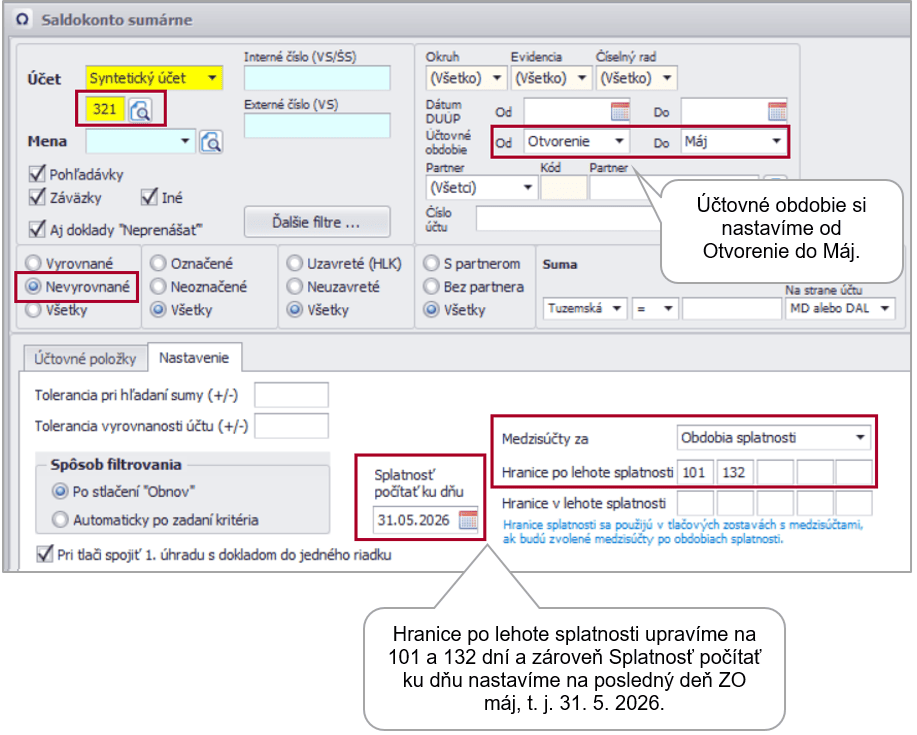
Task: Expand Medzisúčty za Obdobia splatnosti dropdown
Action: [x=860, y=438]
